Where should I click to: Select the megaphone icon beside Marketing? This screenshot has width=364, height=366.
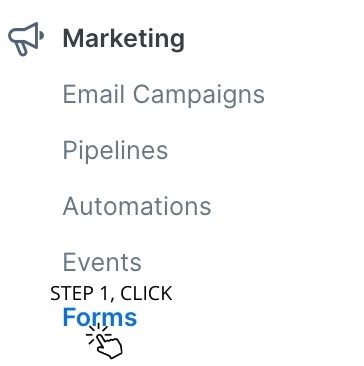pos(26,39)
